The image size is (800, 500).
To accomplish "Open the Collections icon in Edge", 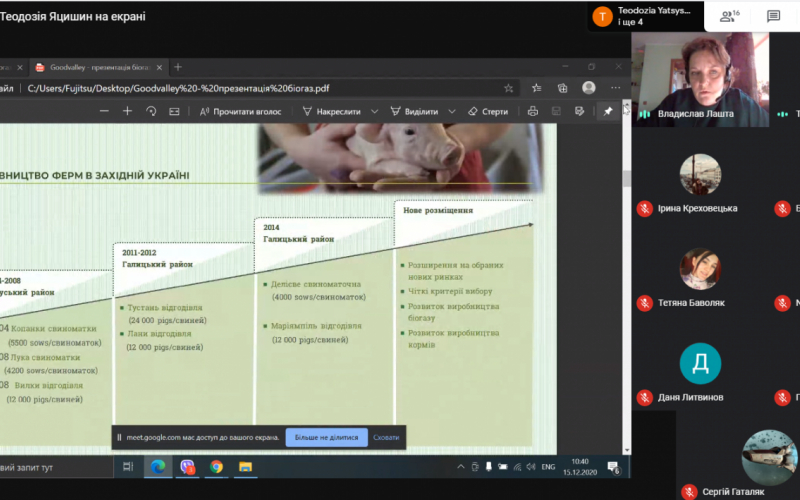I will [x=562, y=88].
